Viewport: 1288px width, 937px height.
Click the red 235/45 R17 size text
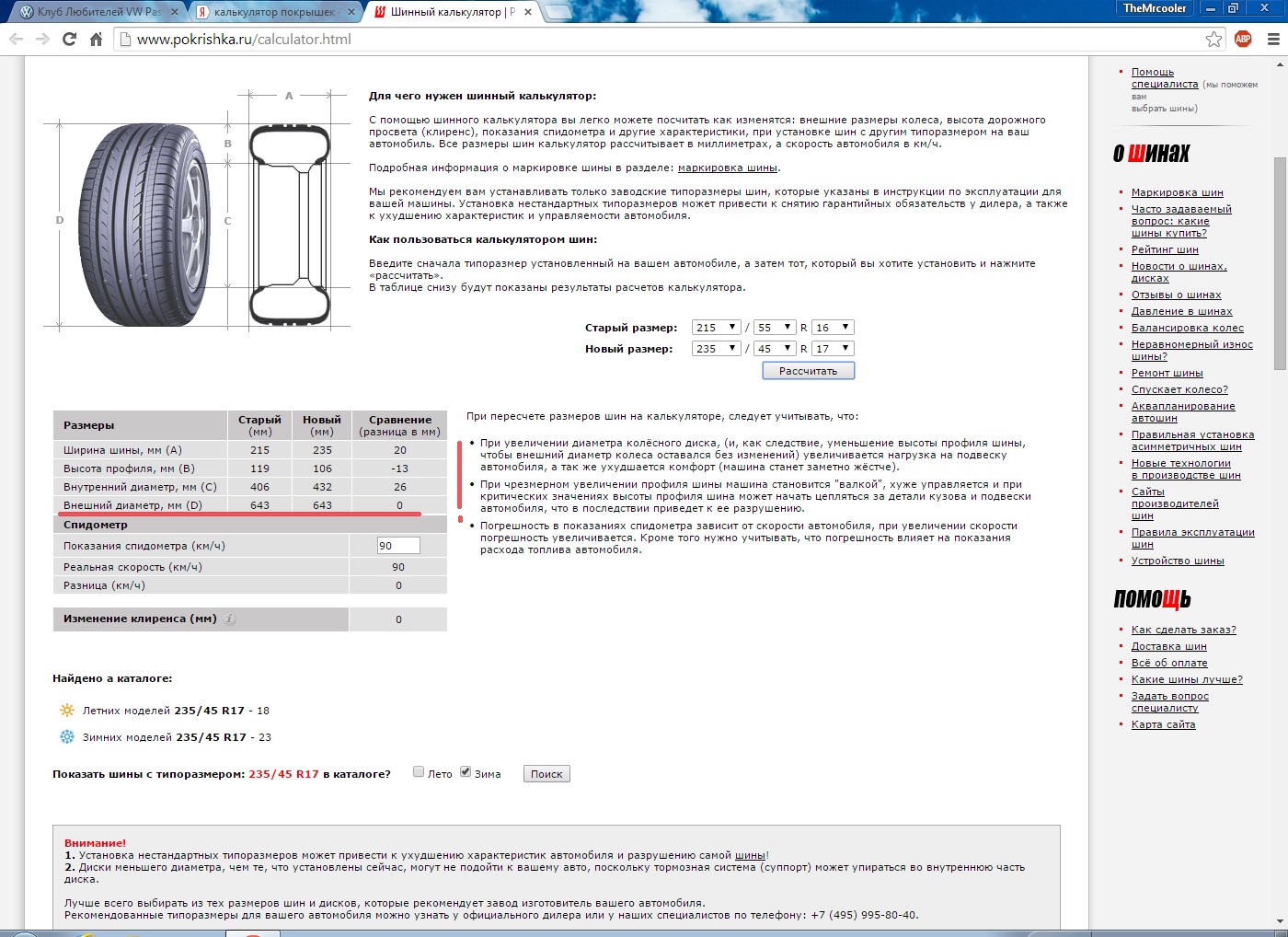[x=283, y=774]
